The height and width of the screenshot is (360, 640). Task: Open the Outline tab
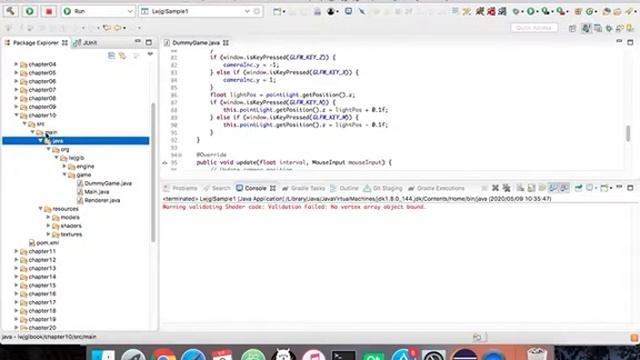(344, 188)
